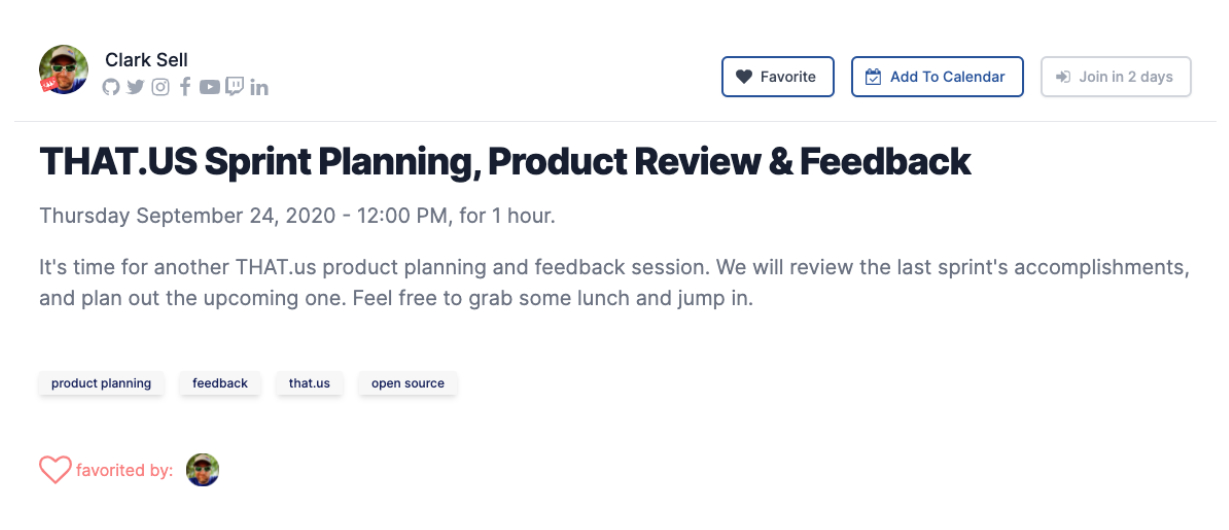Select the feedback tag

tap(220, 383)
